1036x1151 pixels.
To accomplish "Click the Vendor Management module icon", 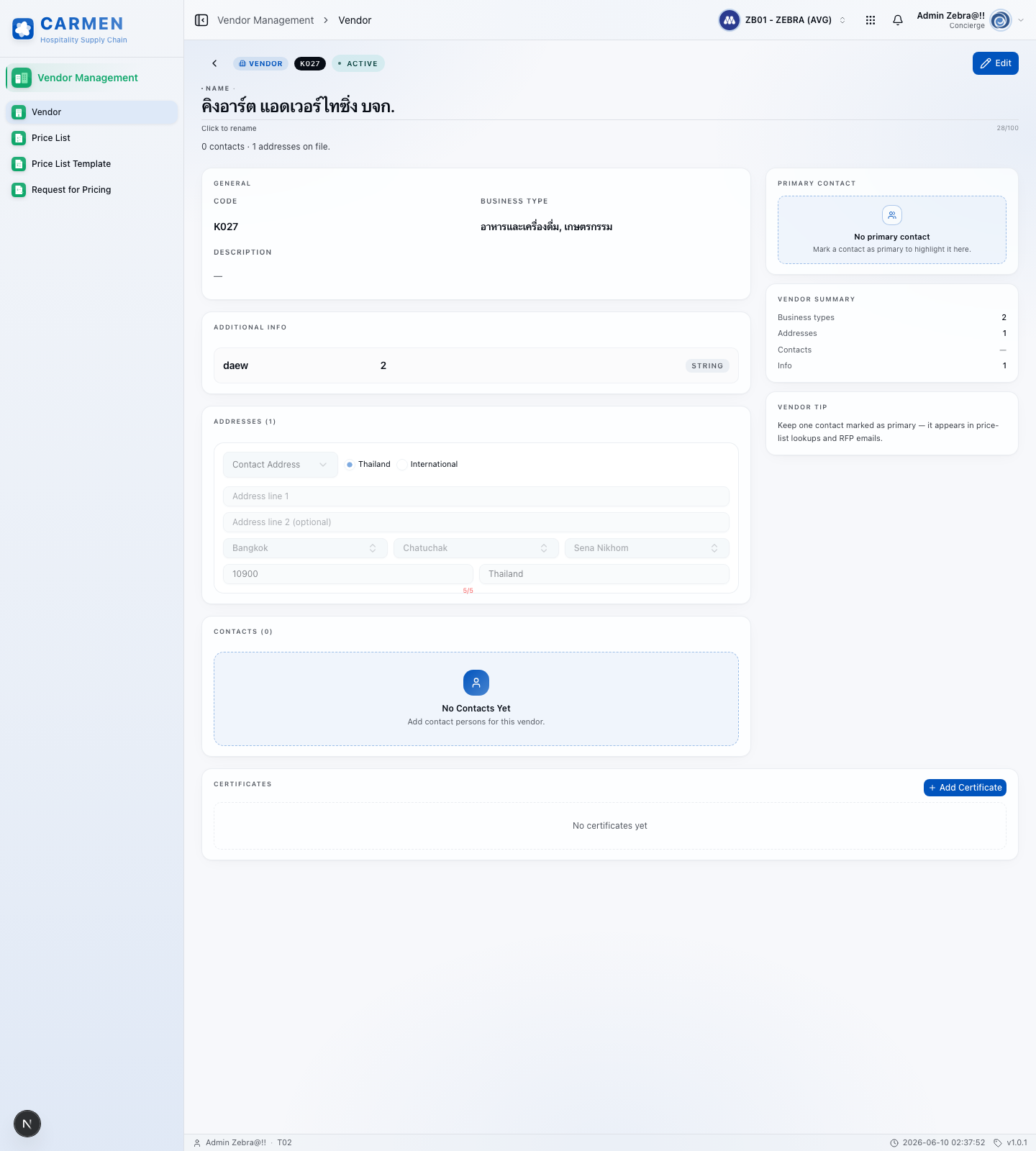I will pyautogui.click(x=22, y=78).
